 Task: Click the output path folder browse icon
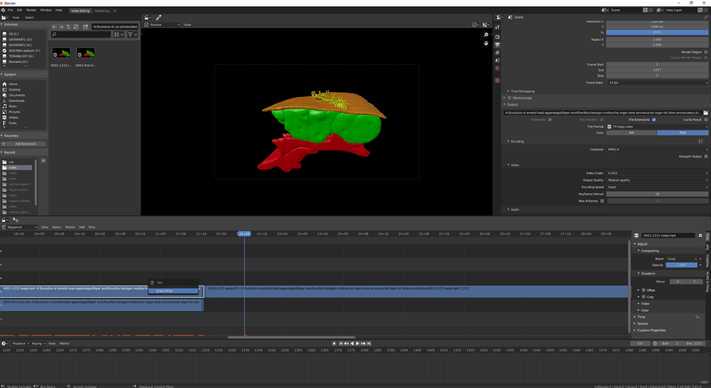(x=706, y=112)
